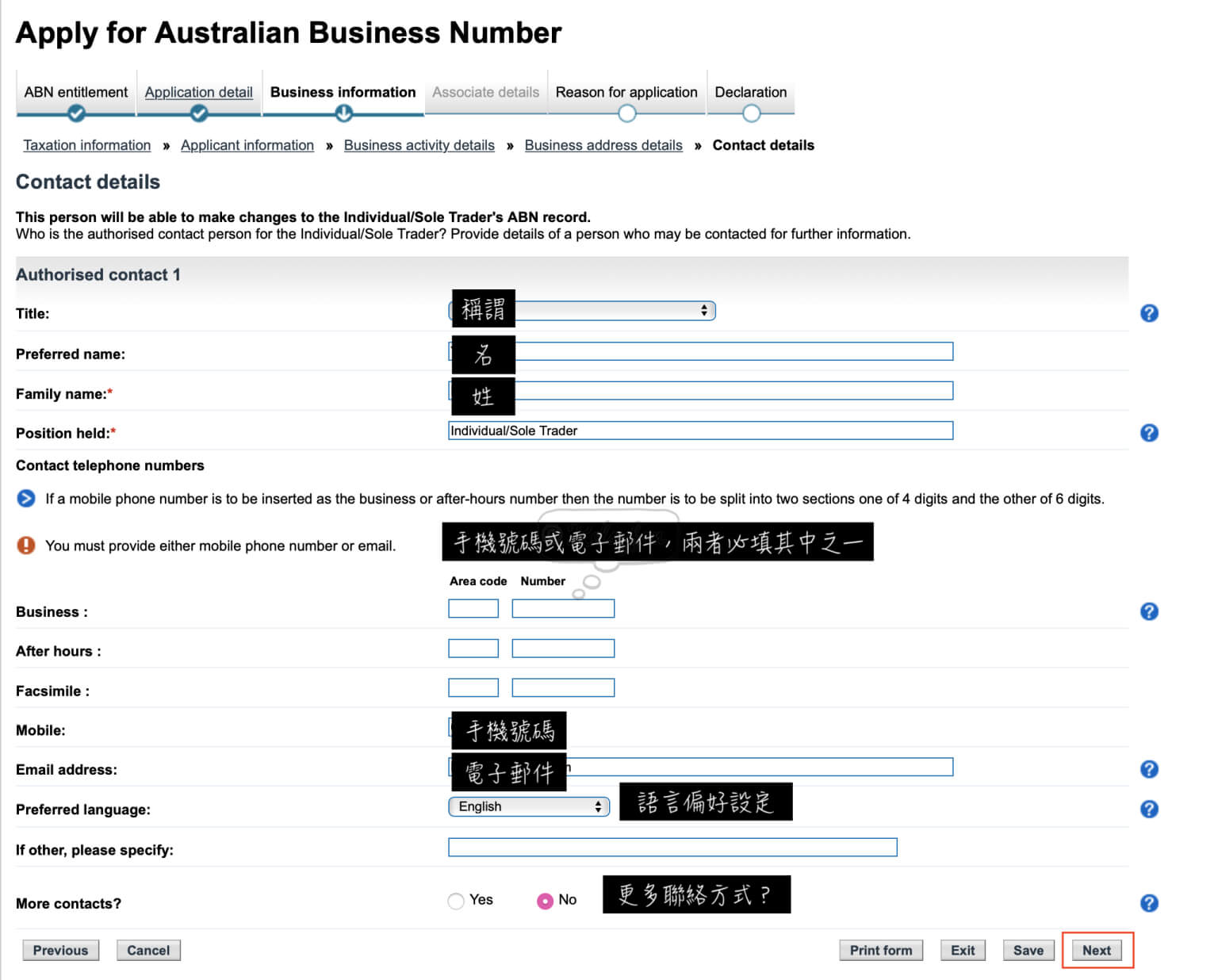Screen dimensions: 1218x980
Task: Open help icon beside More contacts
Action: [x=1148, y=903]
